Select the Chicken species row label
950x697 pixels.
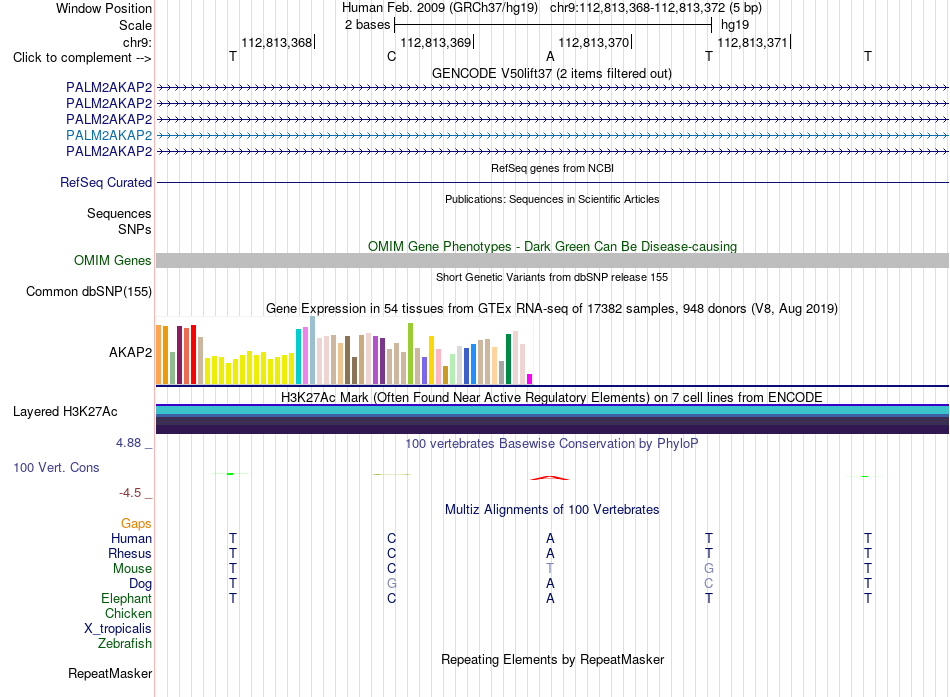tap(128, 613)
